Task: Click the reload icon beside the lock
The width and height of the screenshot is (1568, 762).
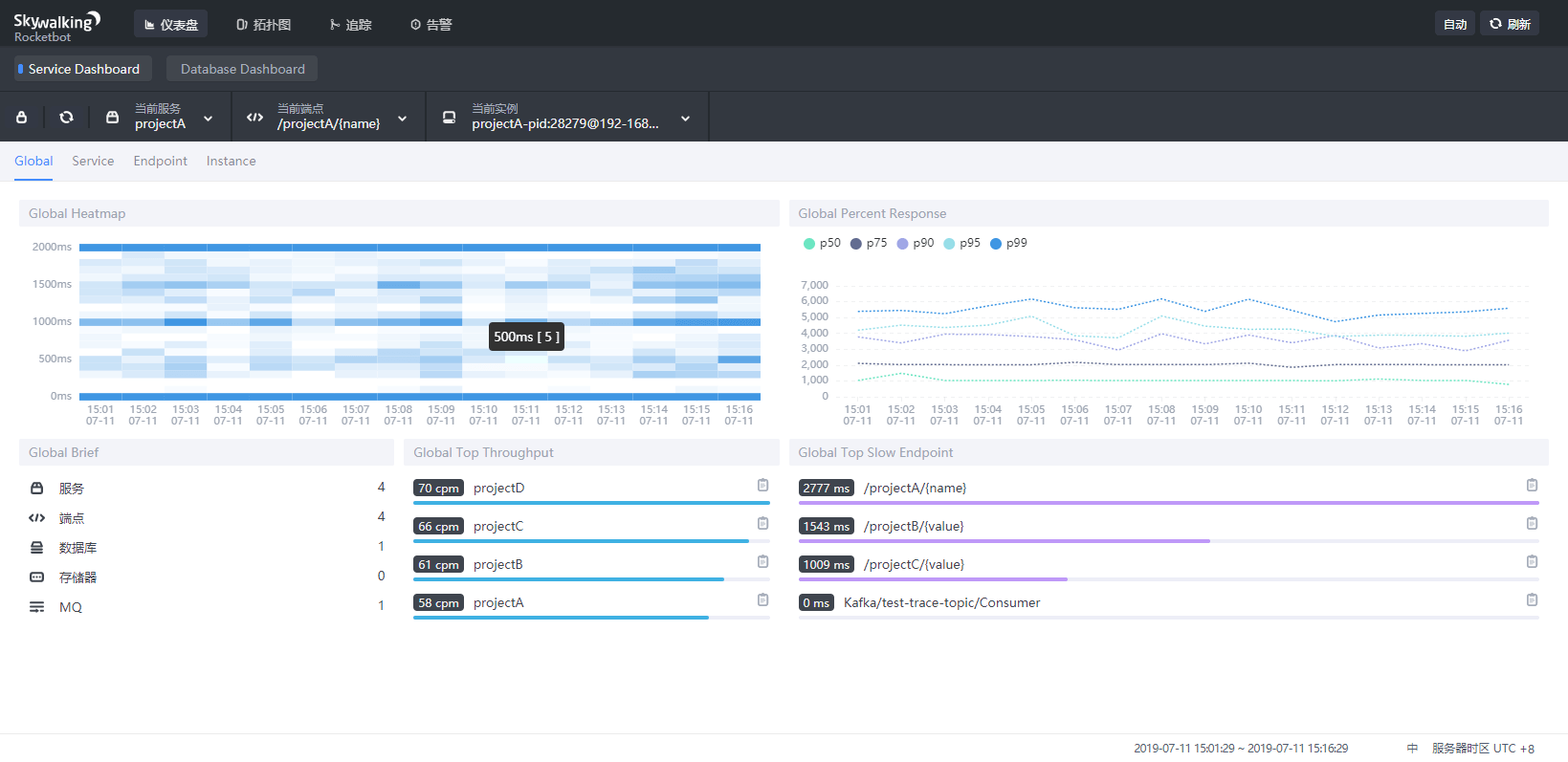Action: [66, 118]
